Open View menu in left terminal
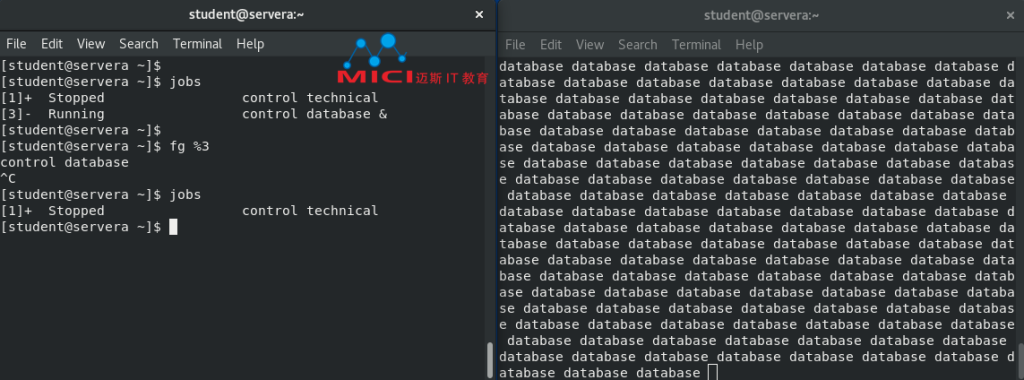The height and width of the screenshot is (380, 1024). click(91, 44)
